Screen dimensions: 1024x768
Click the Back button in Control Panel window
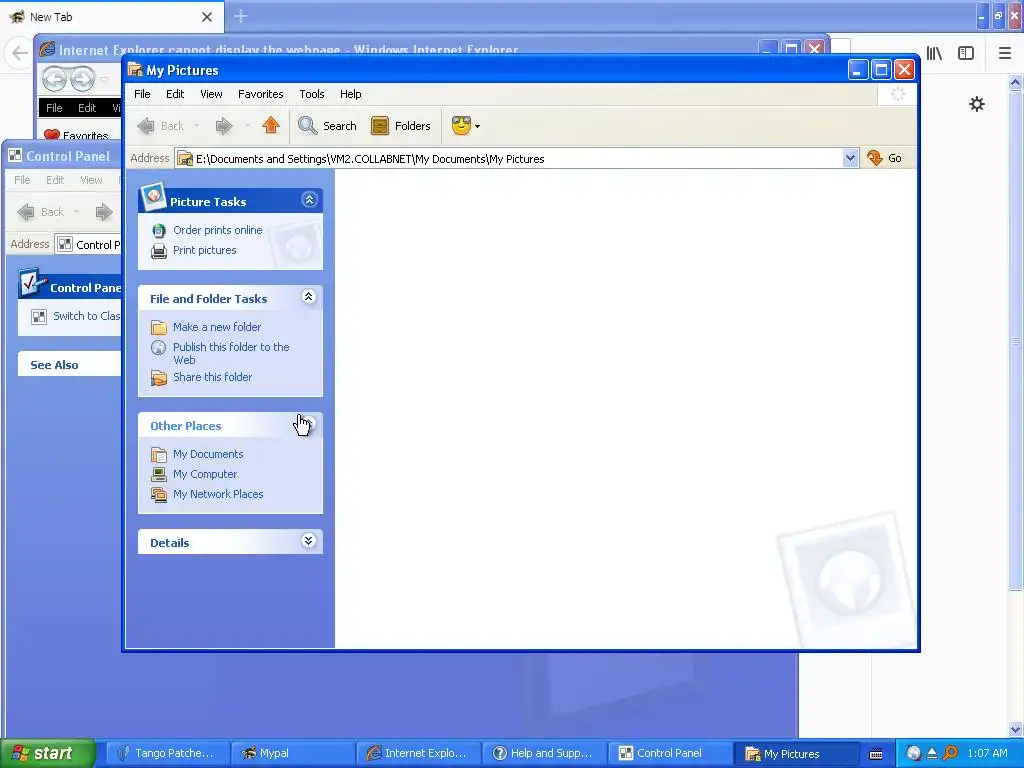click(40, 212)
